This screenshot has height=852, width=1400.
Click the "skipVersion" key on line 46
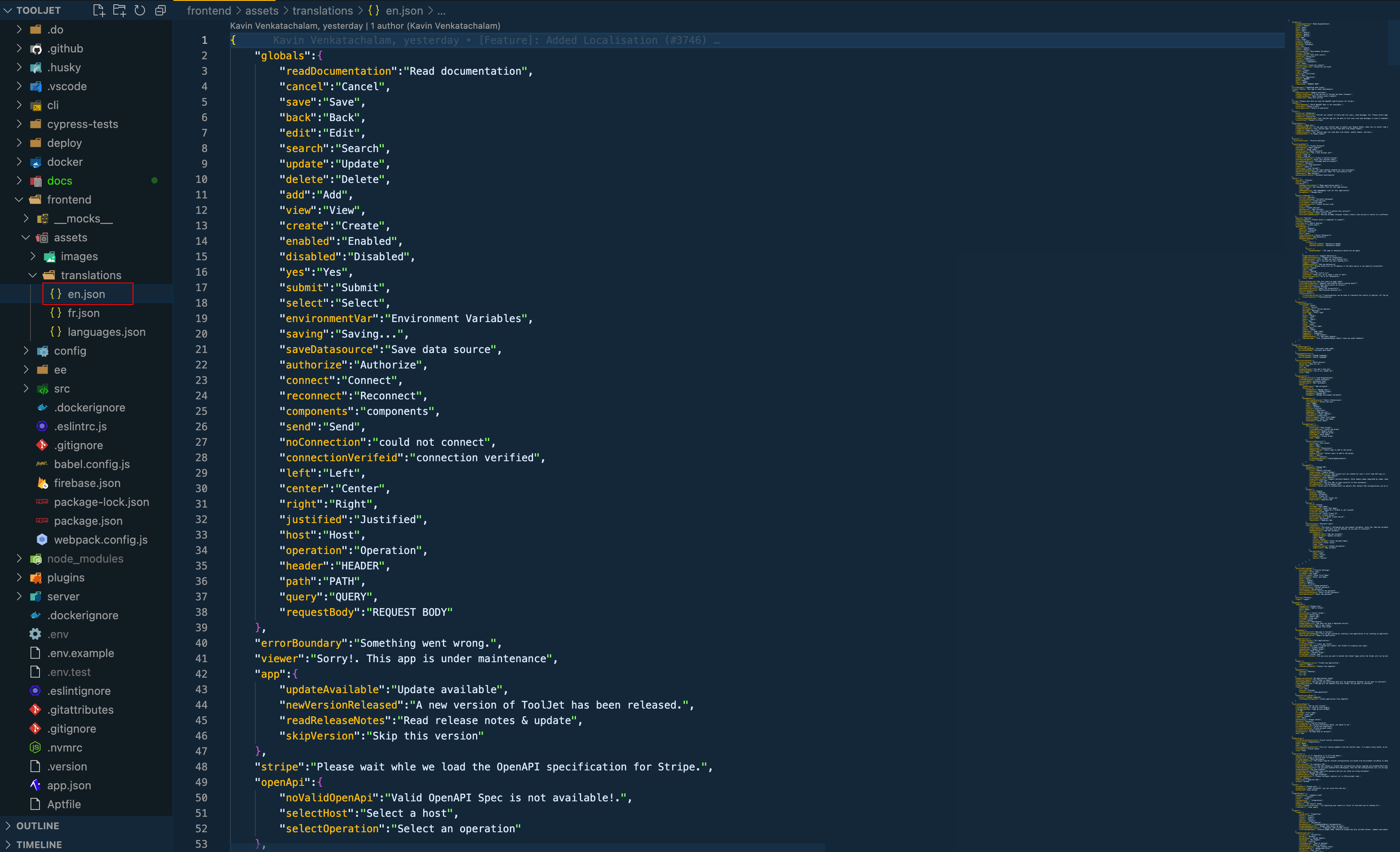pos(320,736)
